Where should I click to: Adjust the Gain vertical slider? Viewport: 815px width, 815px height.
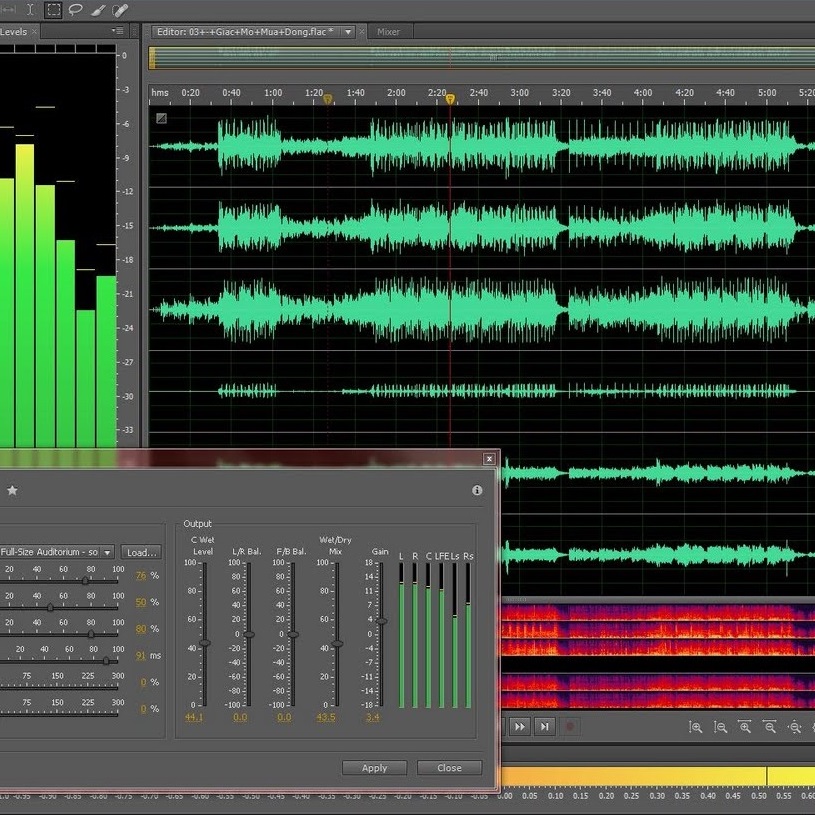coord(382,621)
